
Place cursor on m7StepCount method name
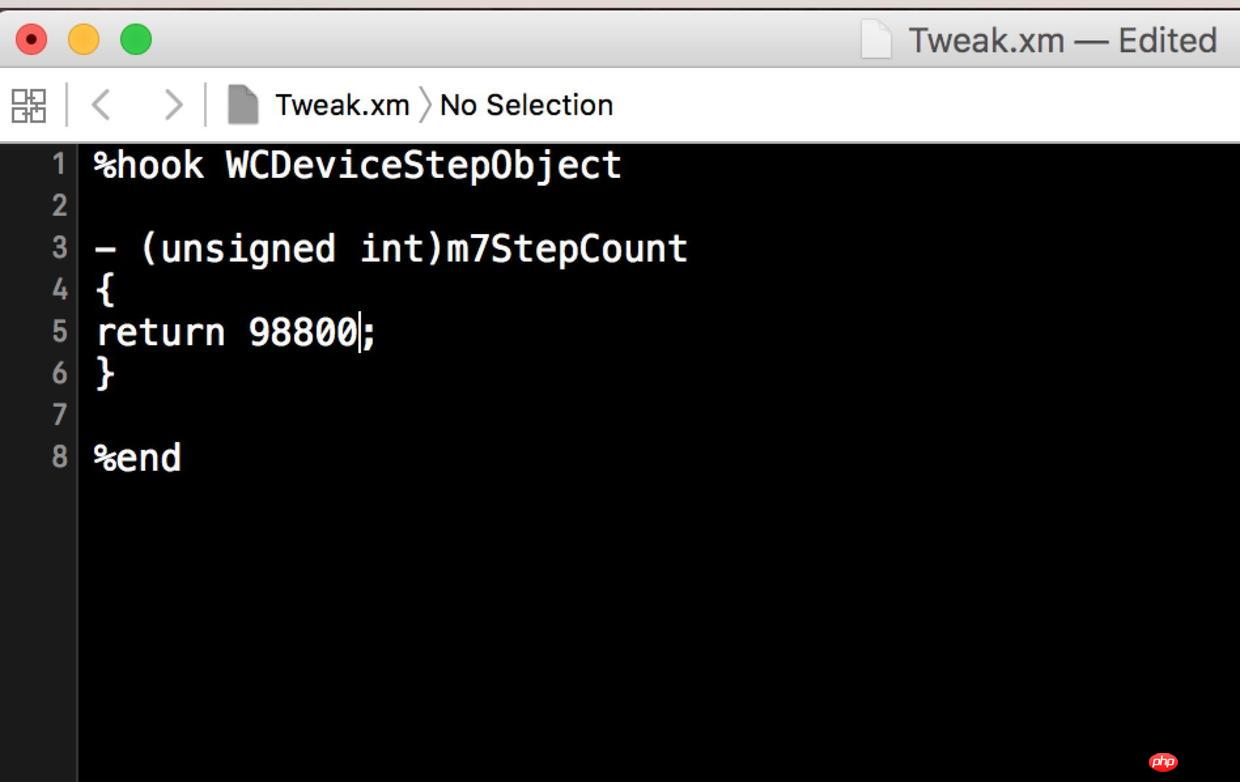567,248
